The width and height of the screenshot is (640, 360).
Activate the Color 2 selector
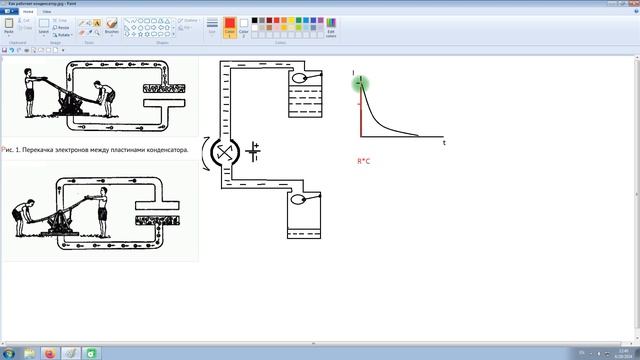pos(244,28)
